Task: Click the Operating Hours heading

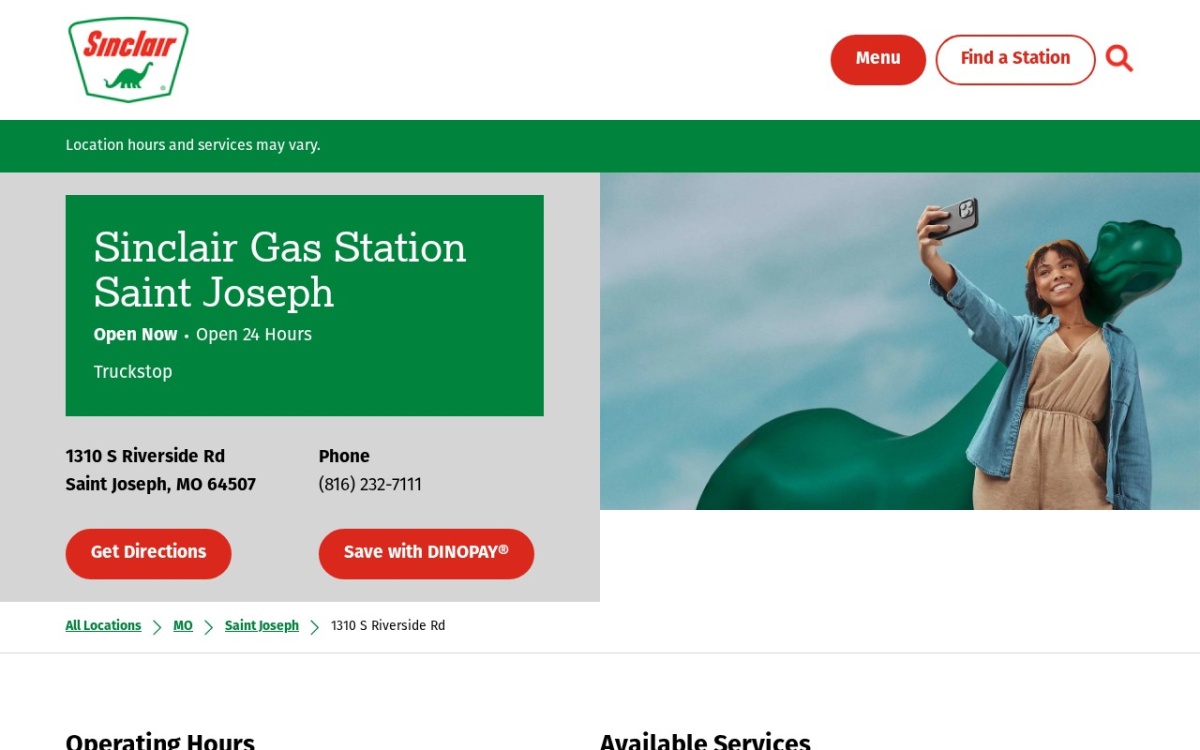Action: (x=160, y=741)
